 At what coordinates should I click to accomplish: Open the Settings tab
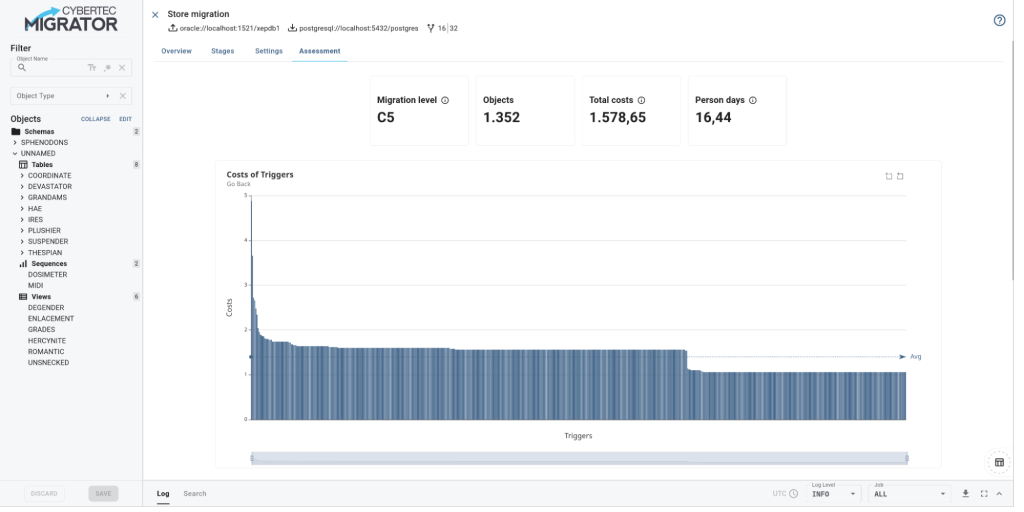tap(268, 50)
